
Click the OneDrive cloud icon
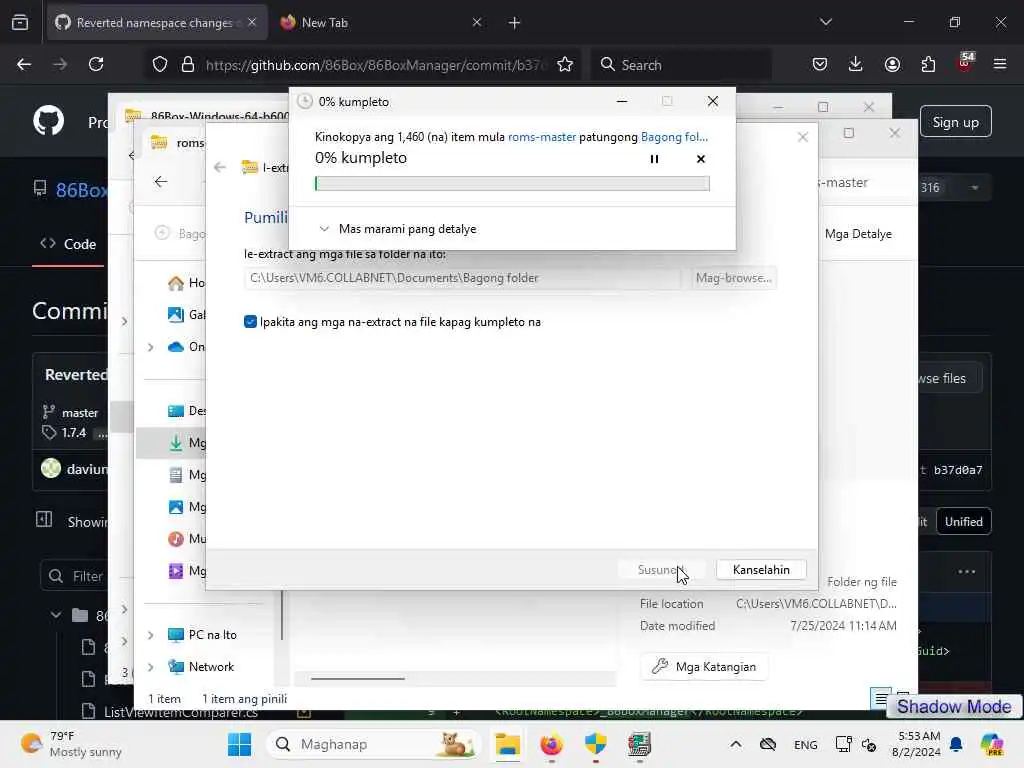(x=176, y=347)
